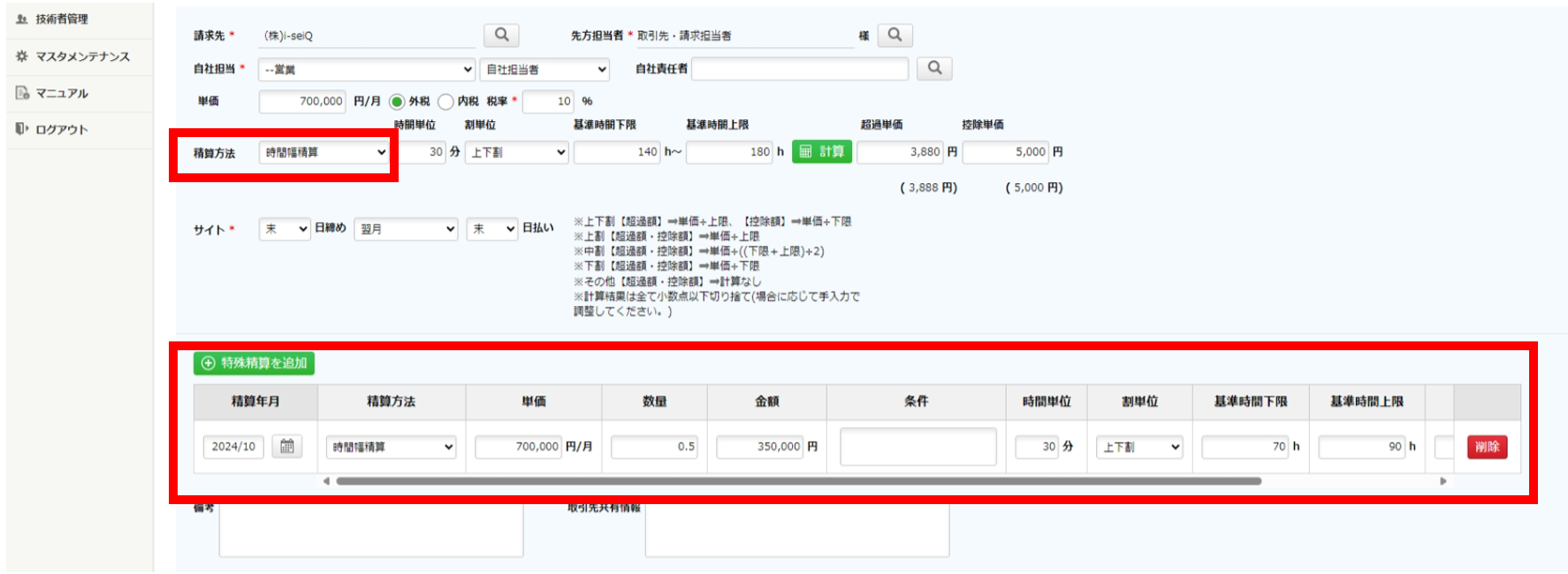The image size is (1568, 574).
Task: Open the マニュアル sidebar item
Action: (x=61, y=93)
